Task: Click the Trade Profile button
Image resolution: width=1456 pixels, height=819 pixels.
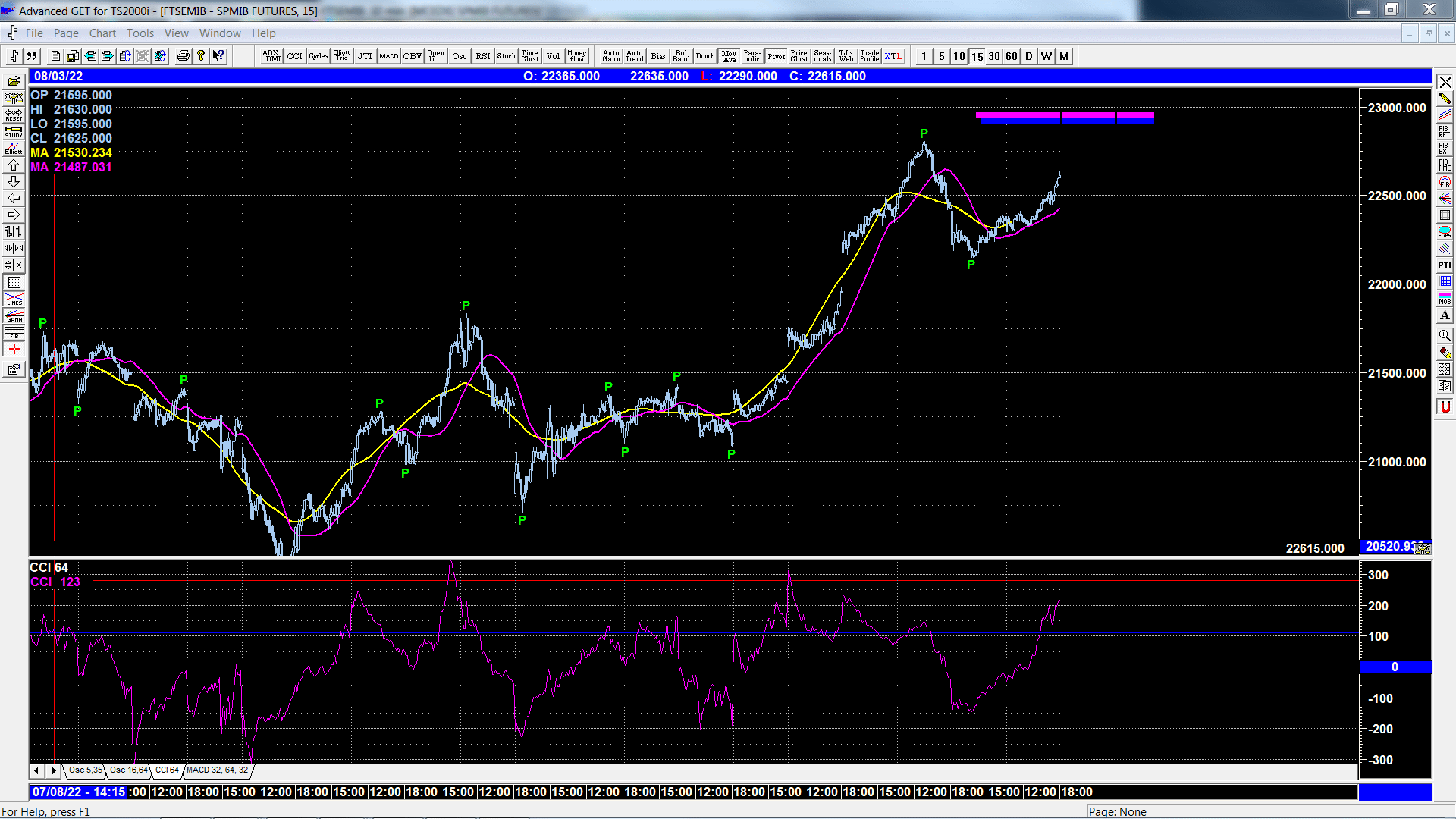Action: point(870,56)
